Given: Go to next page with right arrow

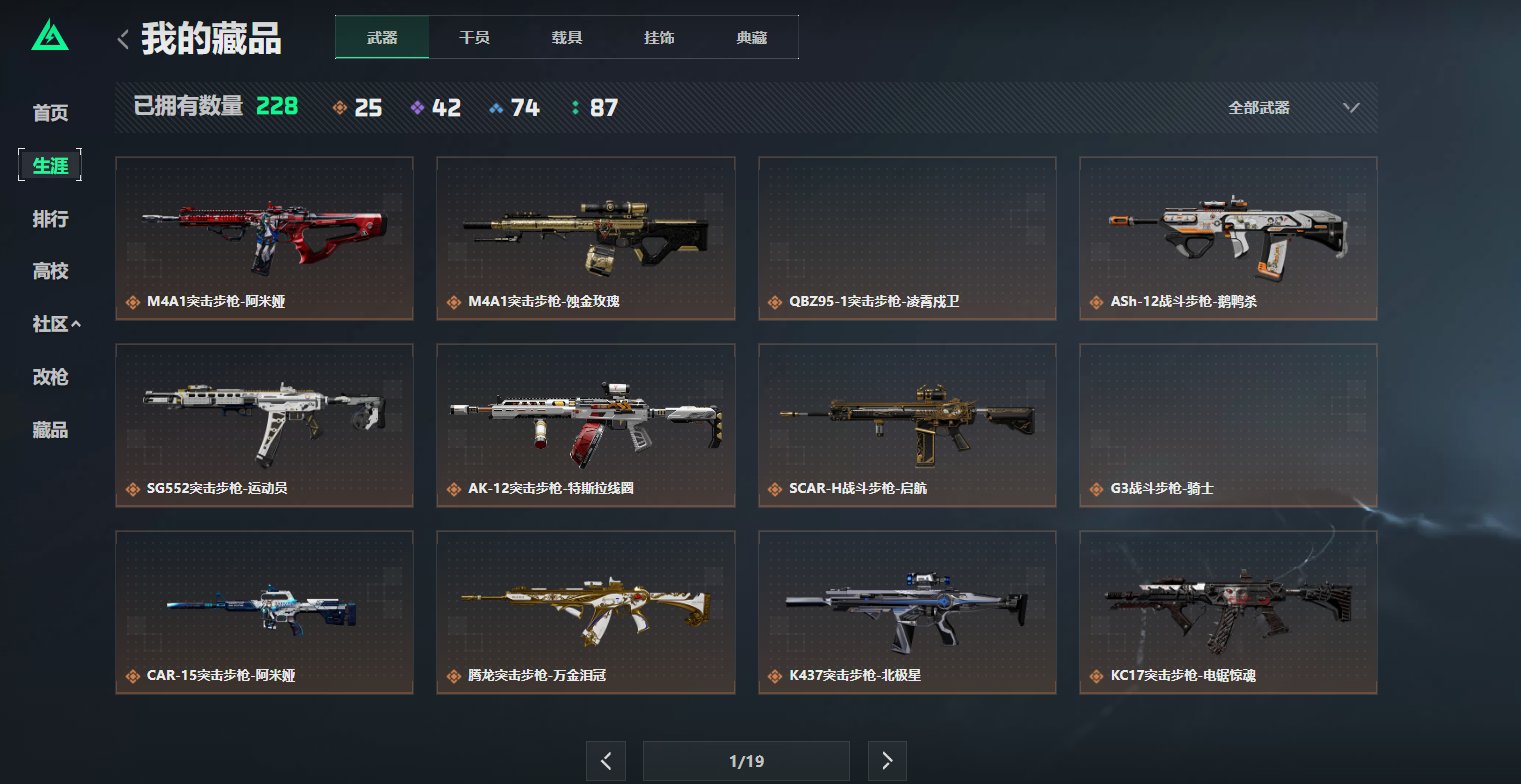Looking at the screenshot, I should 887,761.
